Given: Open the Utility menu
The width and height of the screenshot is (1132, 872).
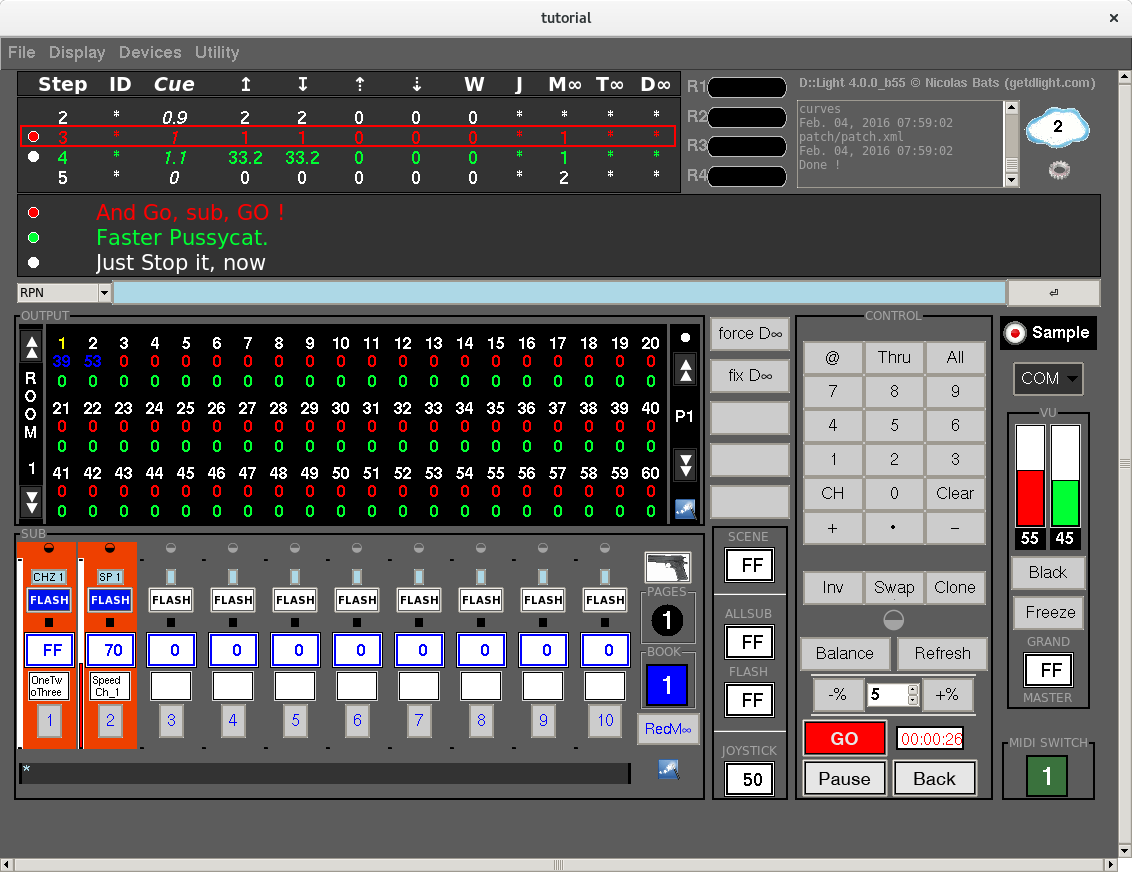Looking at the screenshot, I should point(217,52).
